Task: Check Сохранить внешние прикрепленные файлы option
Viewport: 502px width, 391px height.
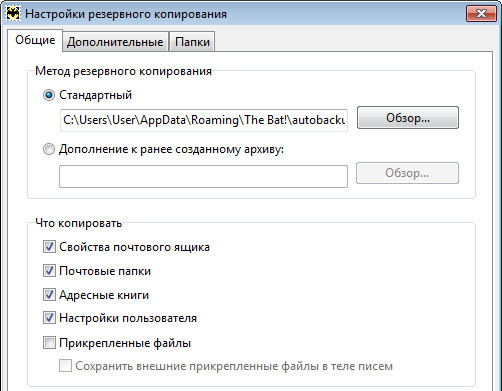Action: [x=65, y=366]
